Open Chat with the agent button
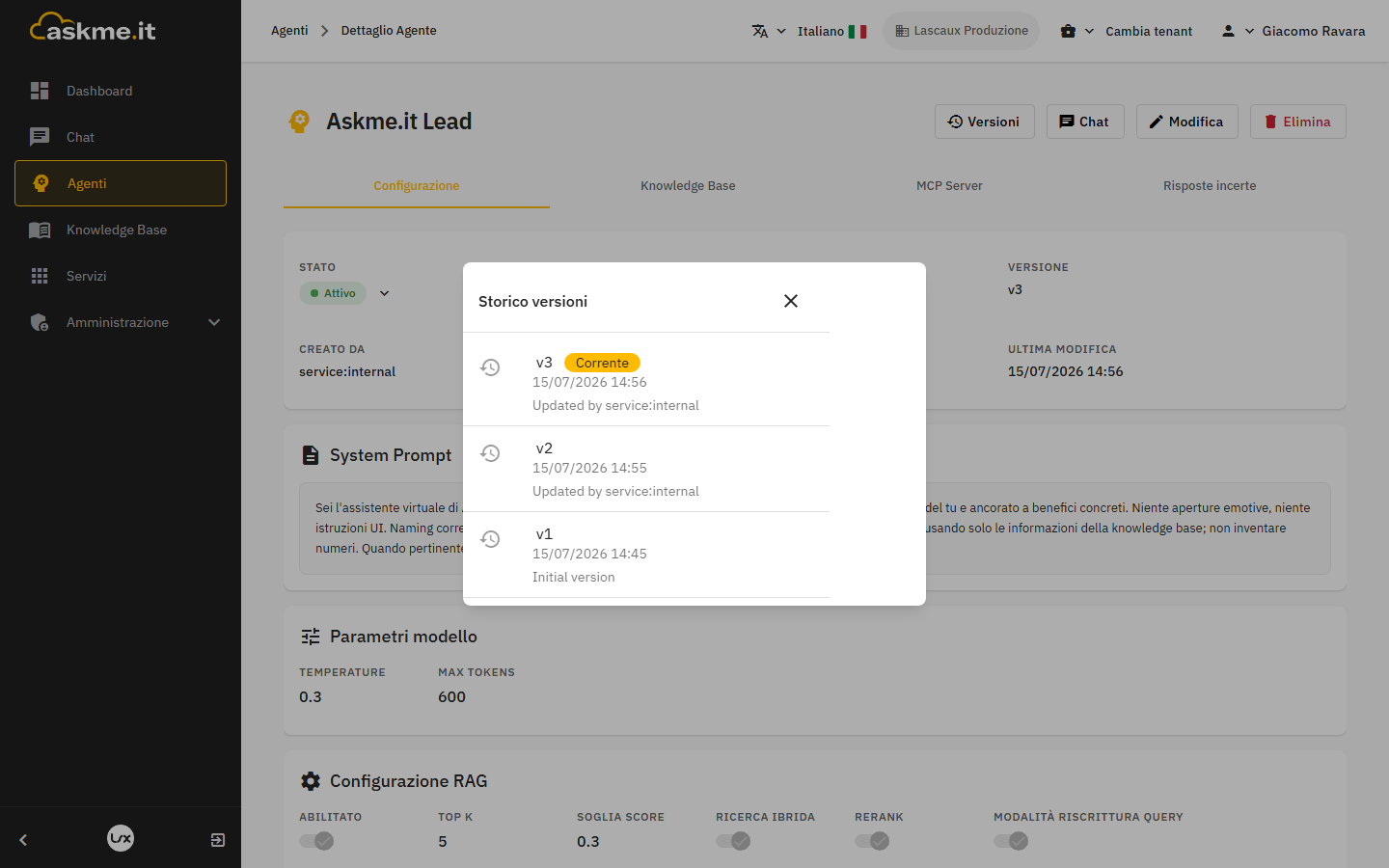The image size is (1389, 868). [x=1085, y=122]
